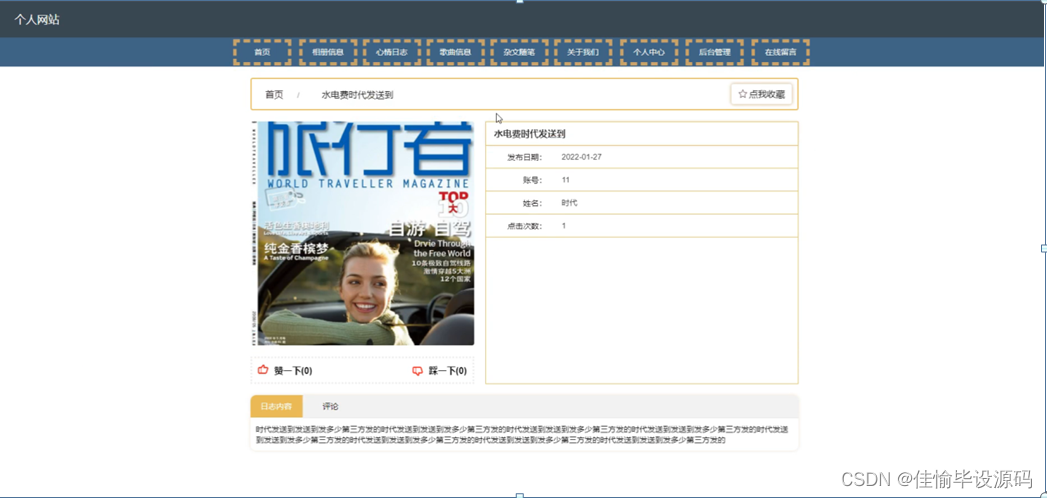Screen dimensions: 1047x498
Task: Open the 相册信息 nav item
Action: (x=328, y=52)
